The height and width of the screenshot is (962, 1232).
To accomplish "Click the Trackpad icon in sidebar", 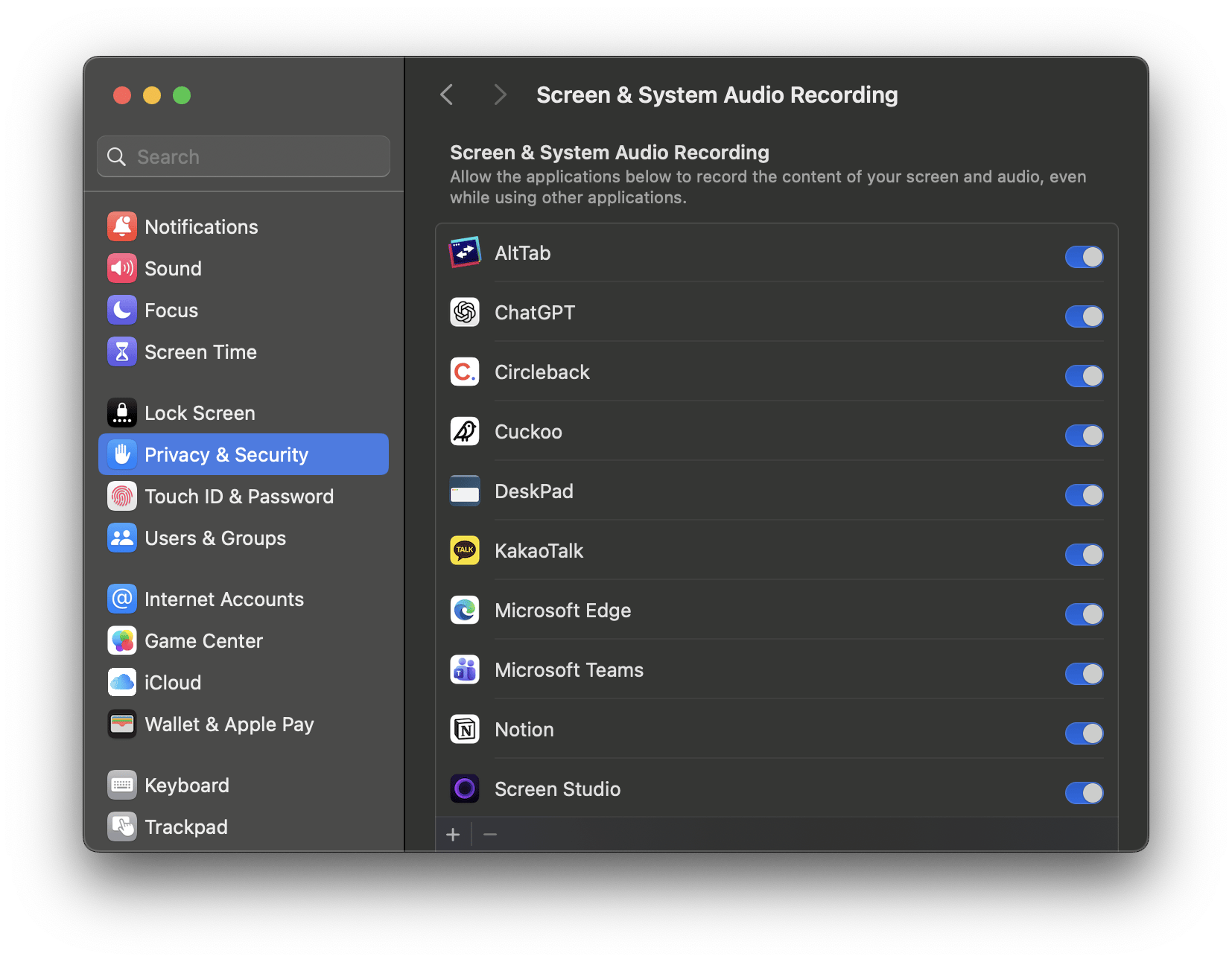I will click(x=122, y=826).
